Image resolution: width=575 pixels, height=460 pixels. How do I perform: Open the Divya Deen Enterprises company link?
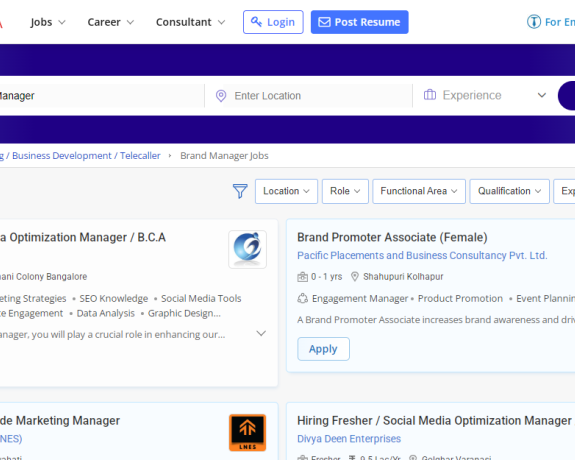[349, 439]
